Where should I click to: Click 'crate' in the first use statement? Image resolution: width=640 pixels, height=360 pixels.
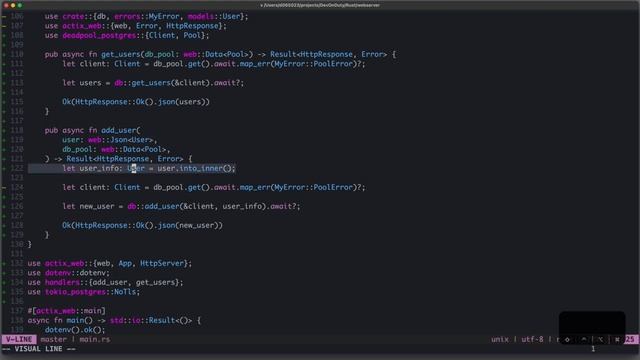point(73,16)
